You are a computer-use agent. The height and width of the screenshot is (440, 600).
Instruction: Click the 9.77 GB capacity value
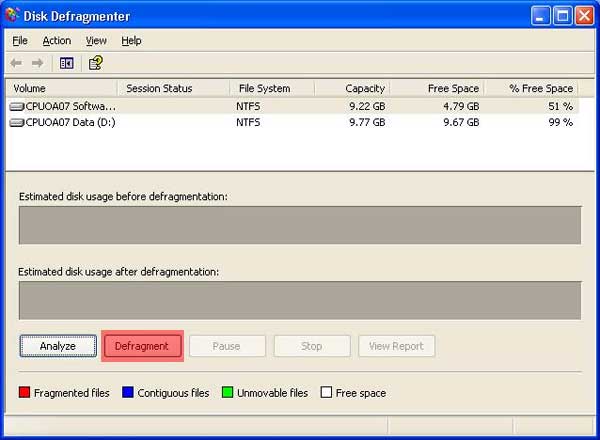click(367, 122)
